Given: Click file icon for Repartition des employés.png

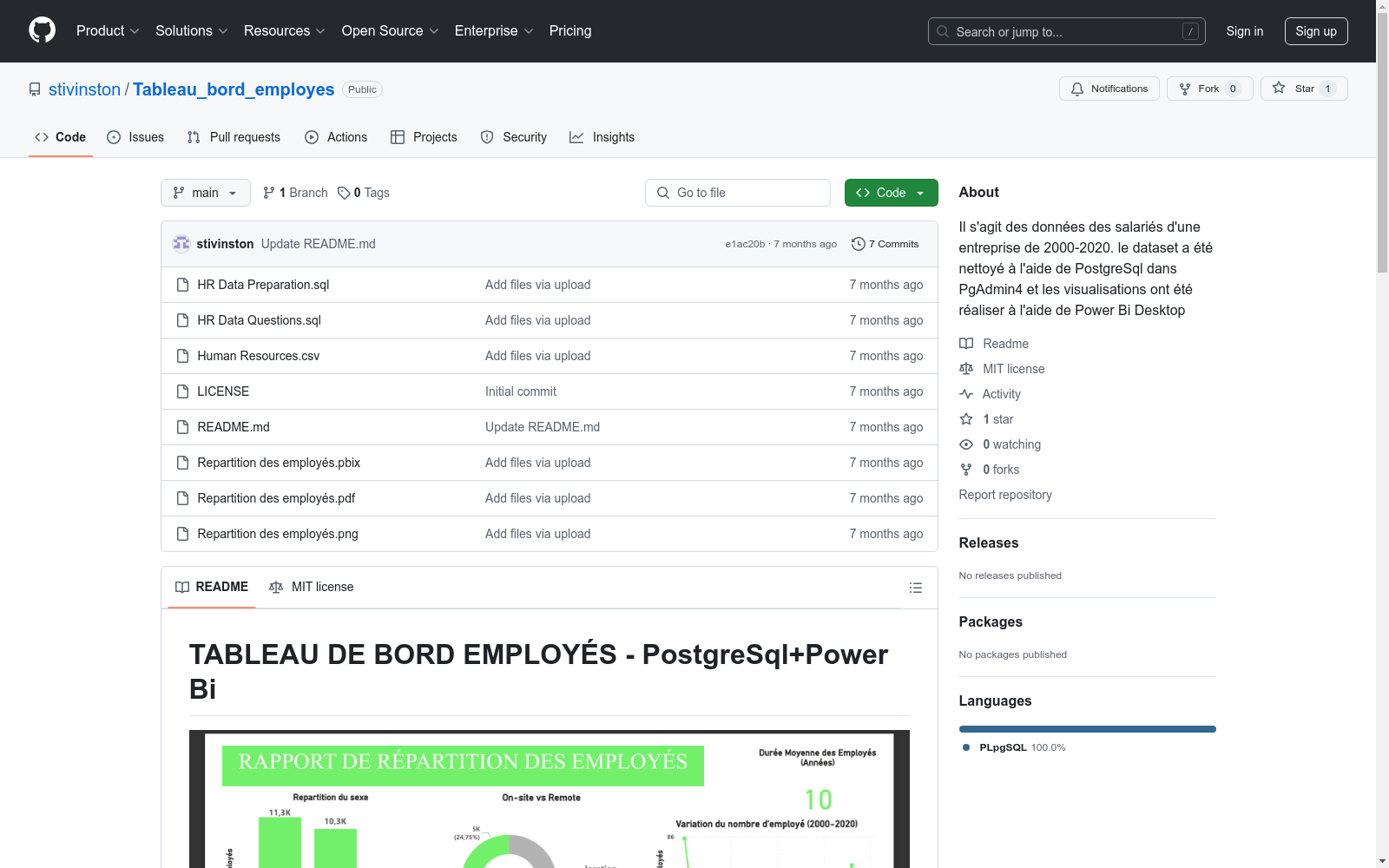Looking at the screenshot, I should pyautogui.click(x=182, y=534).
